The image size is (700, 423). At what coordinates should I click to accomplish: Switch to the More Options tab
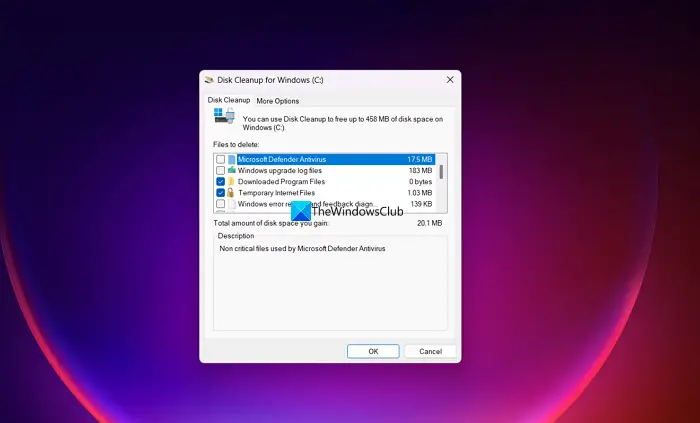coord(278,101)
